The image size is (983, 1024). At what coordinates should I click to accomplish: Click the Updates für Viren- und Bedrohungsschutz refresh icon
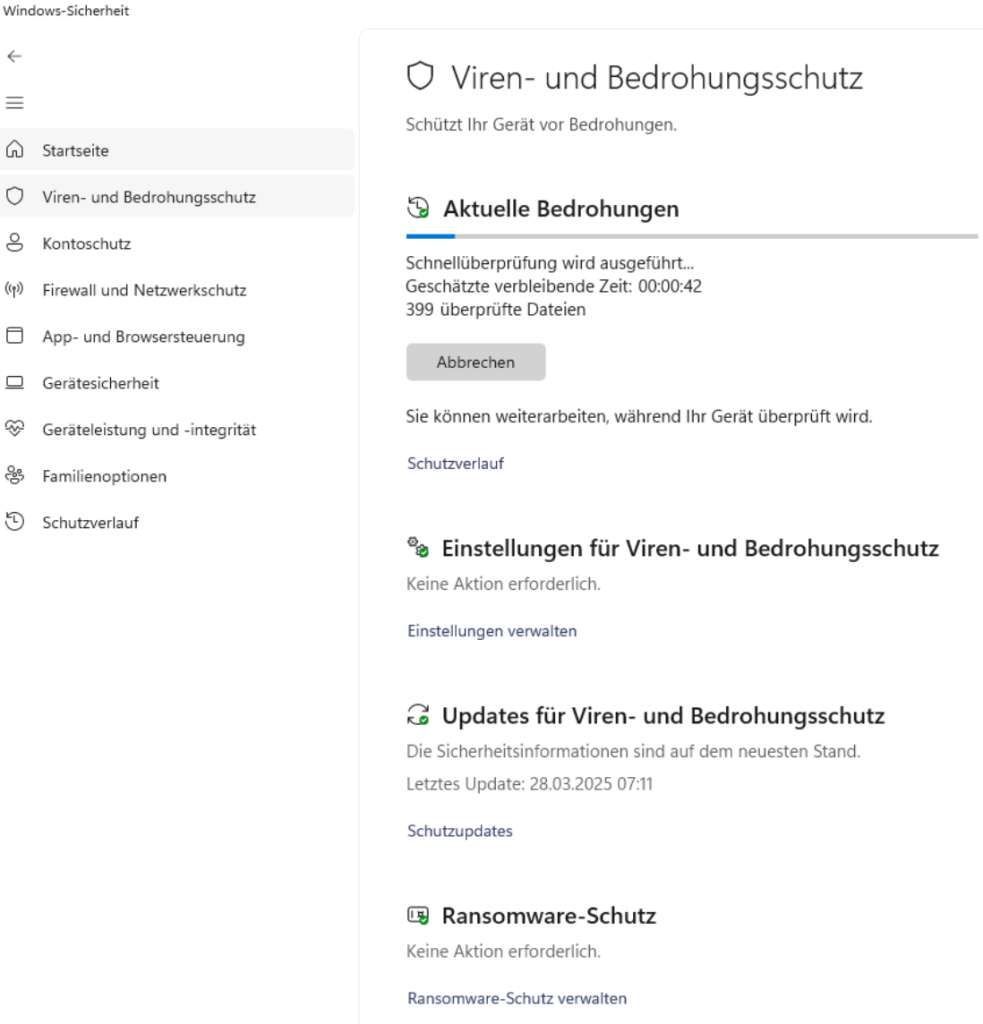click(419, 715)
